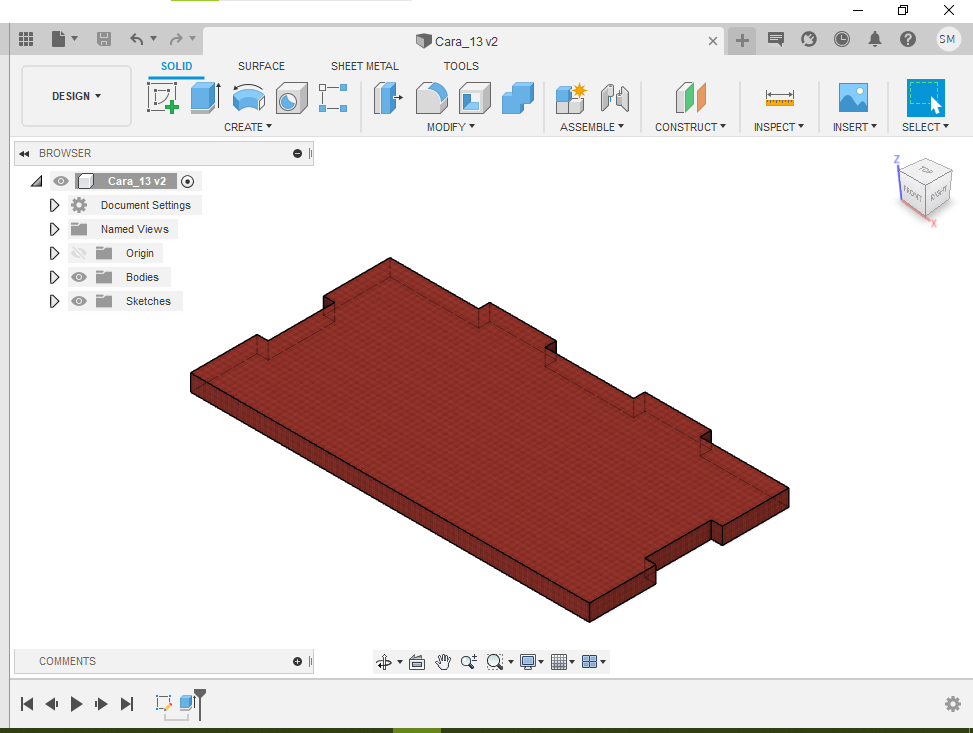Activate the Cara_13 v2 component radio button
Screen dimensions: 973x733
(x=187, y=181)
